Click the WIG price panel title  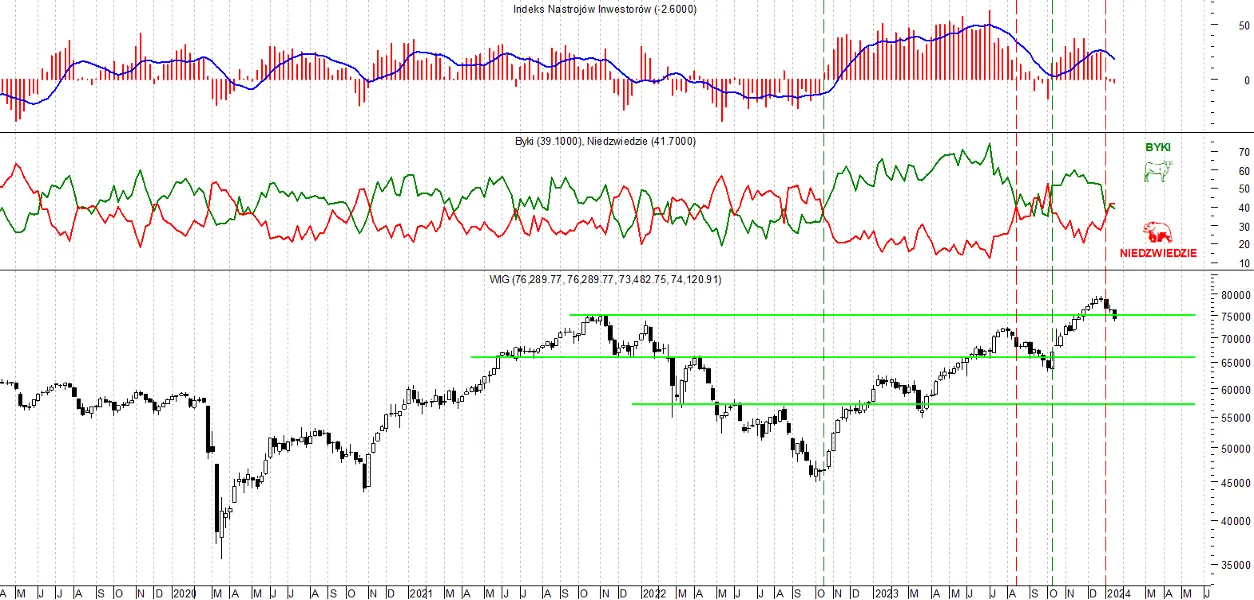pos(617,279)
